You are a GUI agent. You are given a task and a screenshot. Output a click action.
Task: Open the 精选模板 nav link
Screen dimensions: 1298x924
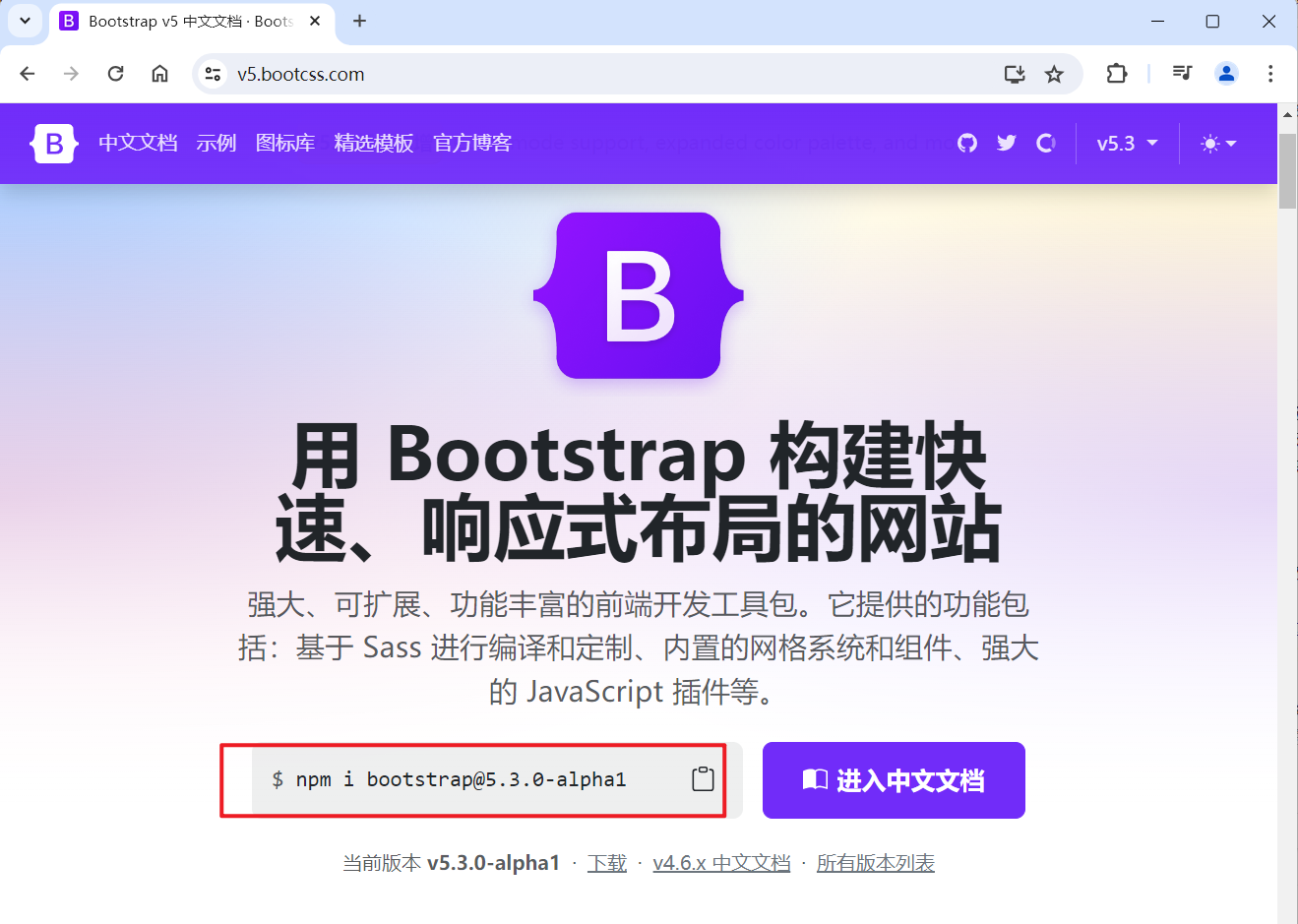click(x=374, y=144)
